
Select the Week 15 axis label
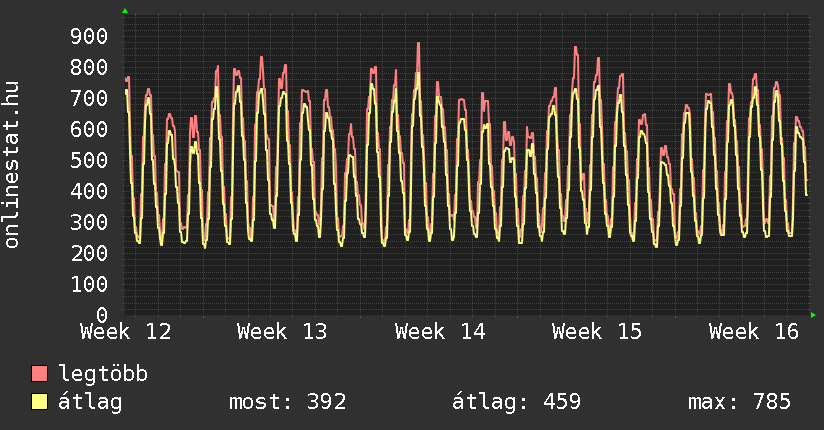click(597, 332)
